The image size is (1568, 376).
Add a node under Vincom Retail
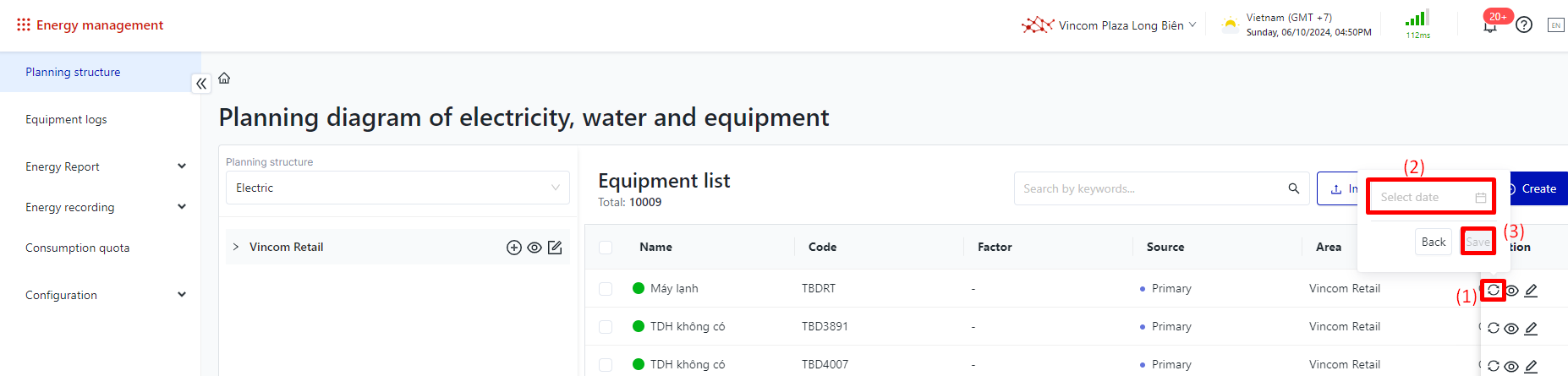click(x=513, y=248)
